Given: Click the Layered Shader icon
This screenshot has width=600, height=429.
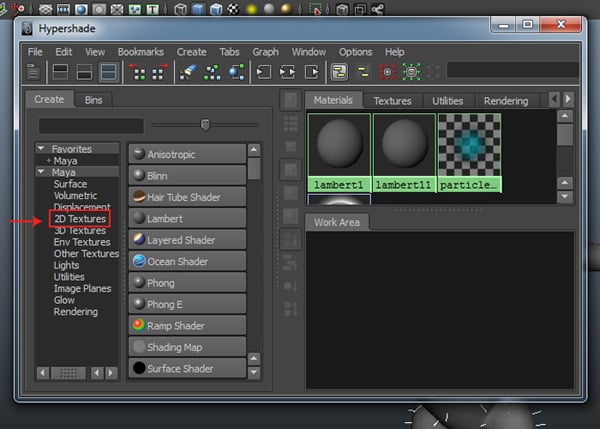Looking at the screenshot, I should click(139, 240).
